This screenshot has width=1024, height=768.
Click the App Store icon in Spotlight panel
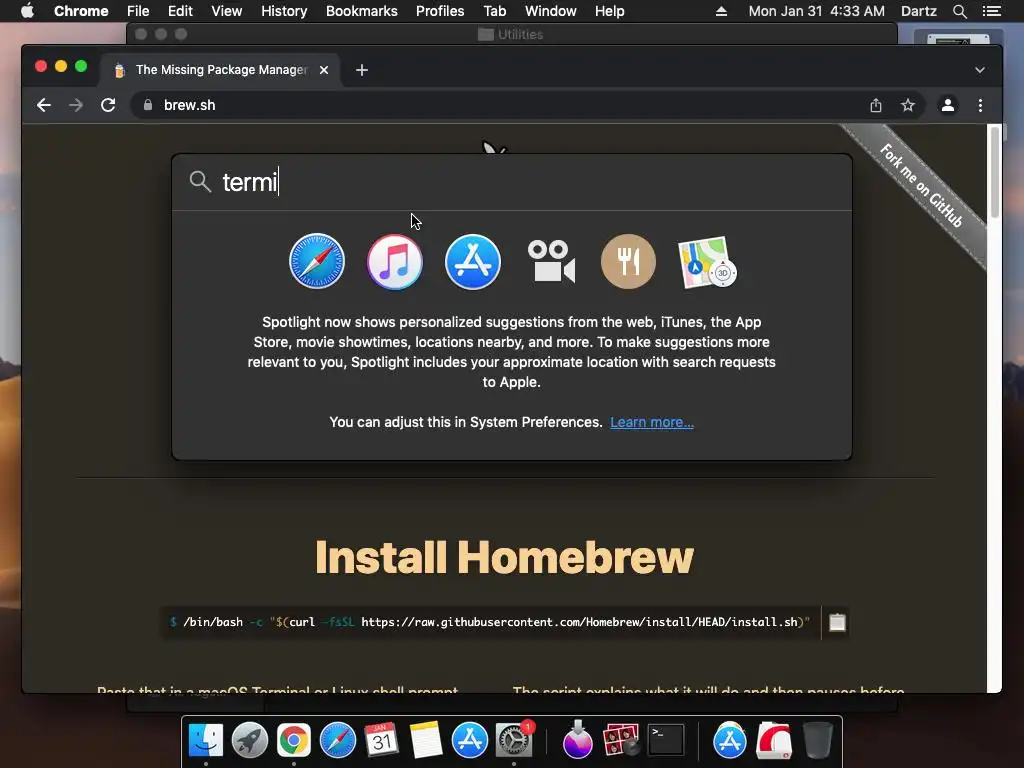[x=473, y=261]
